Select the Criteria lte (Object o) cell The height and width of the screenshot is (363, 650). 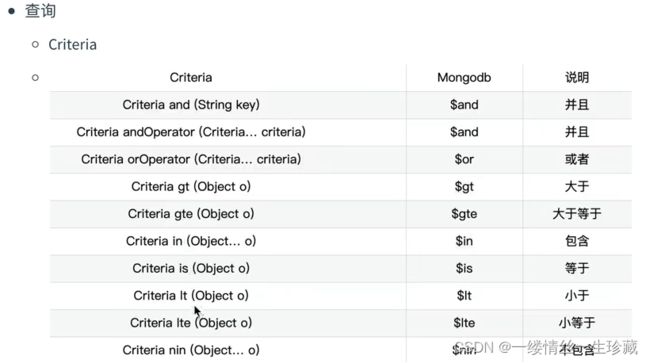click(x=191, y=323)
